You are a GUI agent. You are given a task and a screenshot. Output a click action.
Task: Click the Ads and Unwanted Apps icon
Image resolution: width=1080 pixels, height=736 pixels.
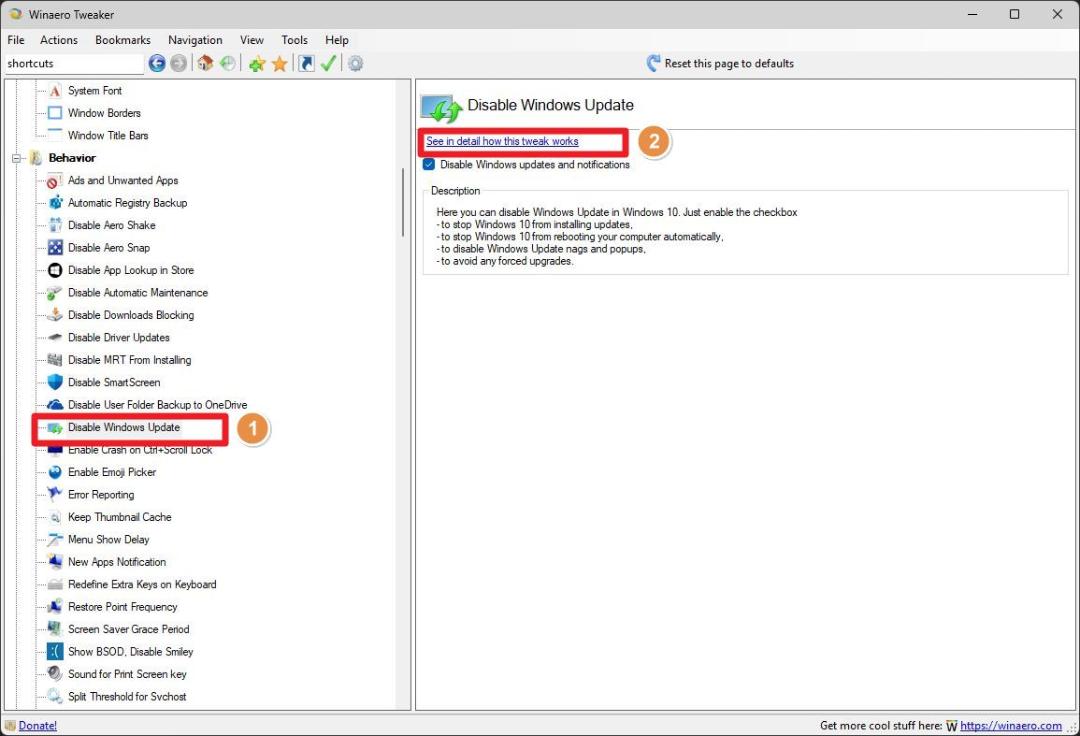click(x=55, y=180)
